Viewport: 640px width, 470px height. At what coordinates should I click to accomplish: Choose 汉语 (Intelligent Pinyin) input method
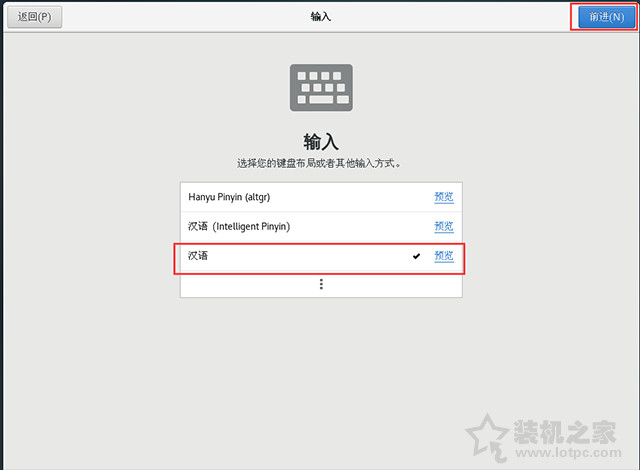(x=321, y=226)
